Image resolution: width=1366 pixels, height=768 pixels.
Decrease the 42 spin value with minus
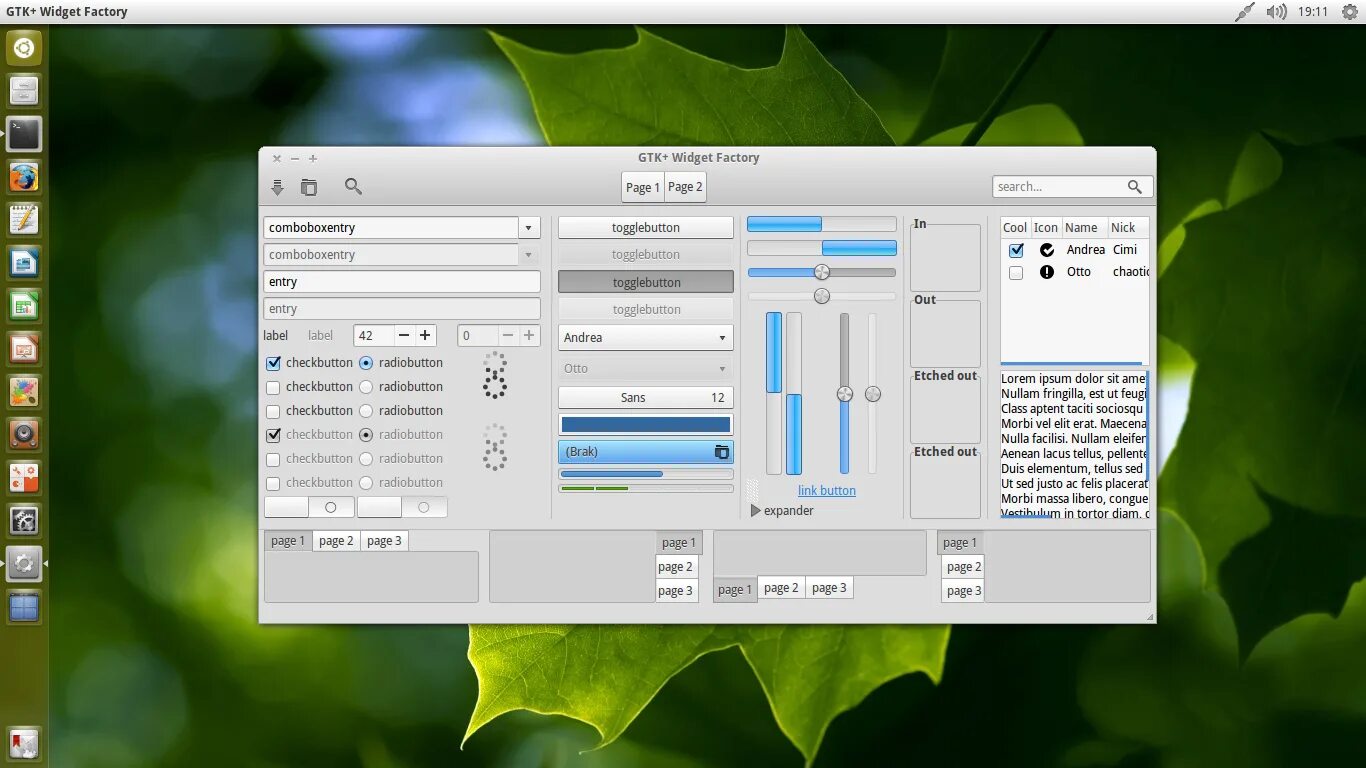tap(403, 336)
